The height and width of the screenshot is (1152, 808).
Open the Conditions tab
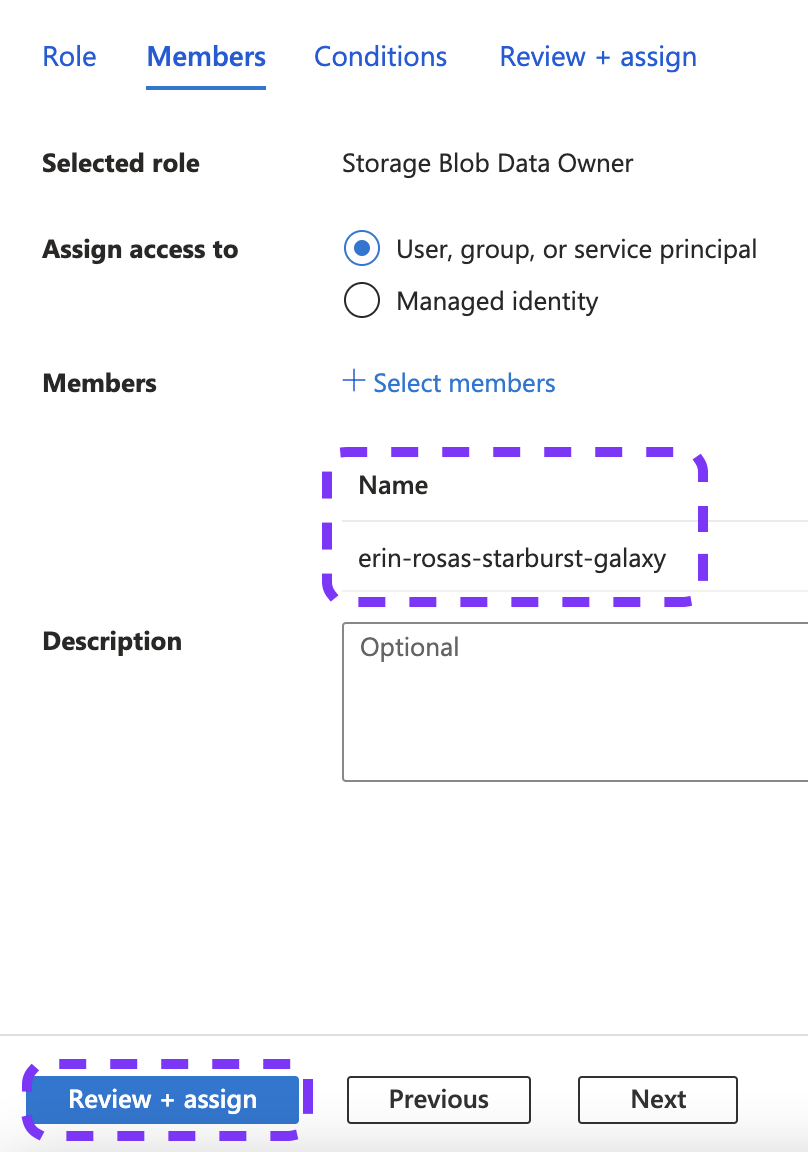[x=380, y=57]
